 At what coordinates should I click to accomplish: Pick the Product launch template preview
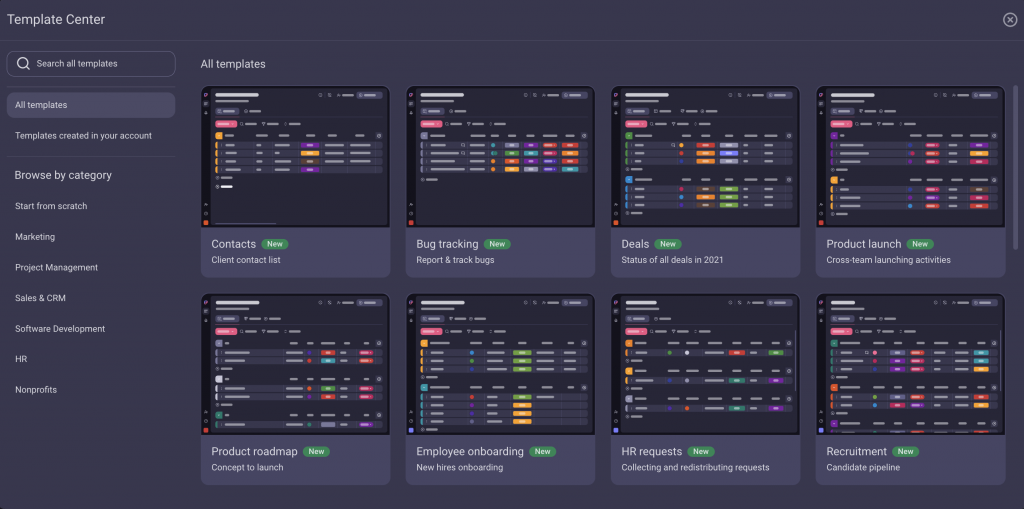click(910, 157)
